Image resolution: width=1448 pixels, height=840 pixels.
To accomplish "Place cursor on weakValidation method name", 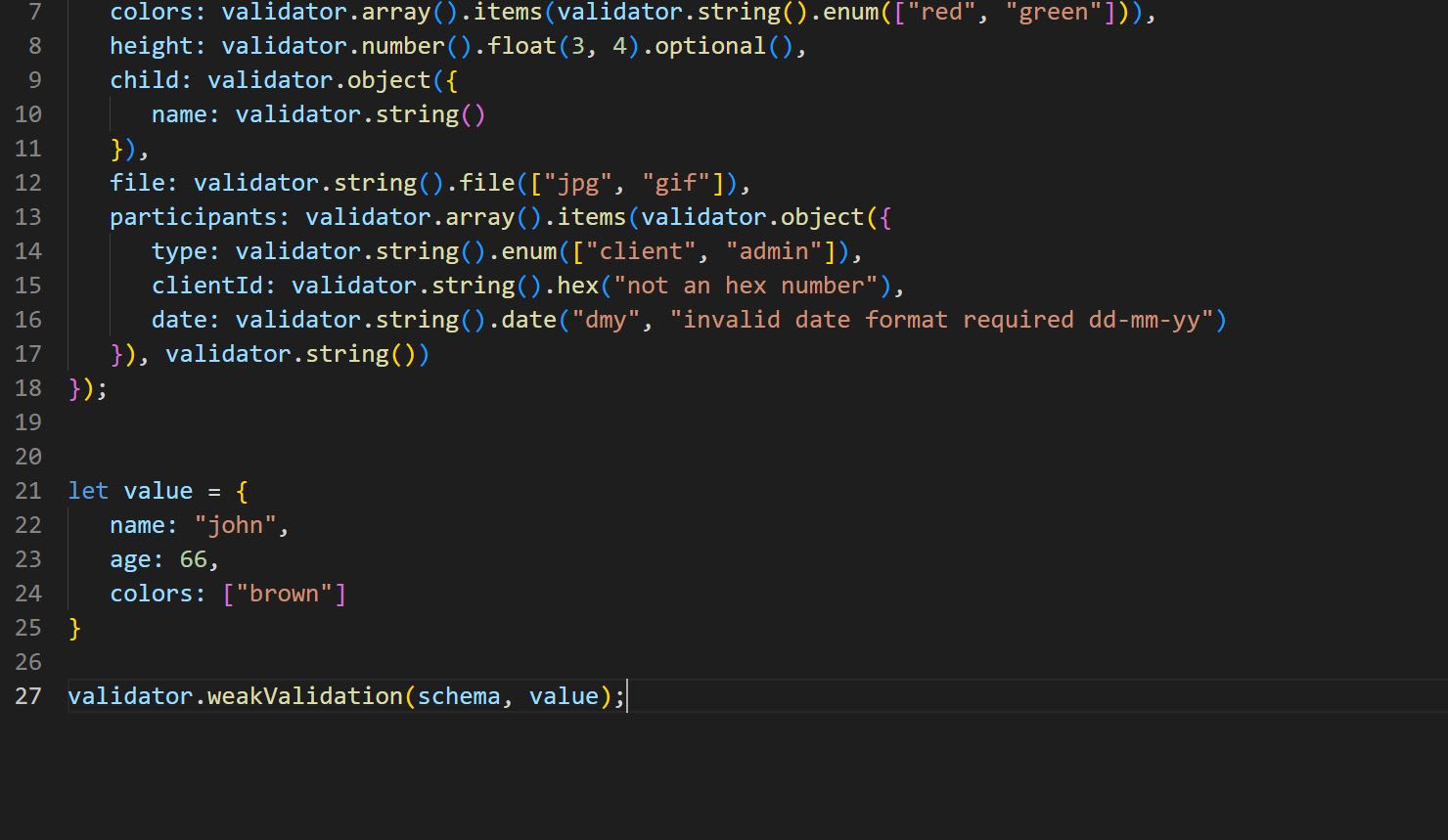I will (305, 696).
